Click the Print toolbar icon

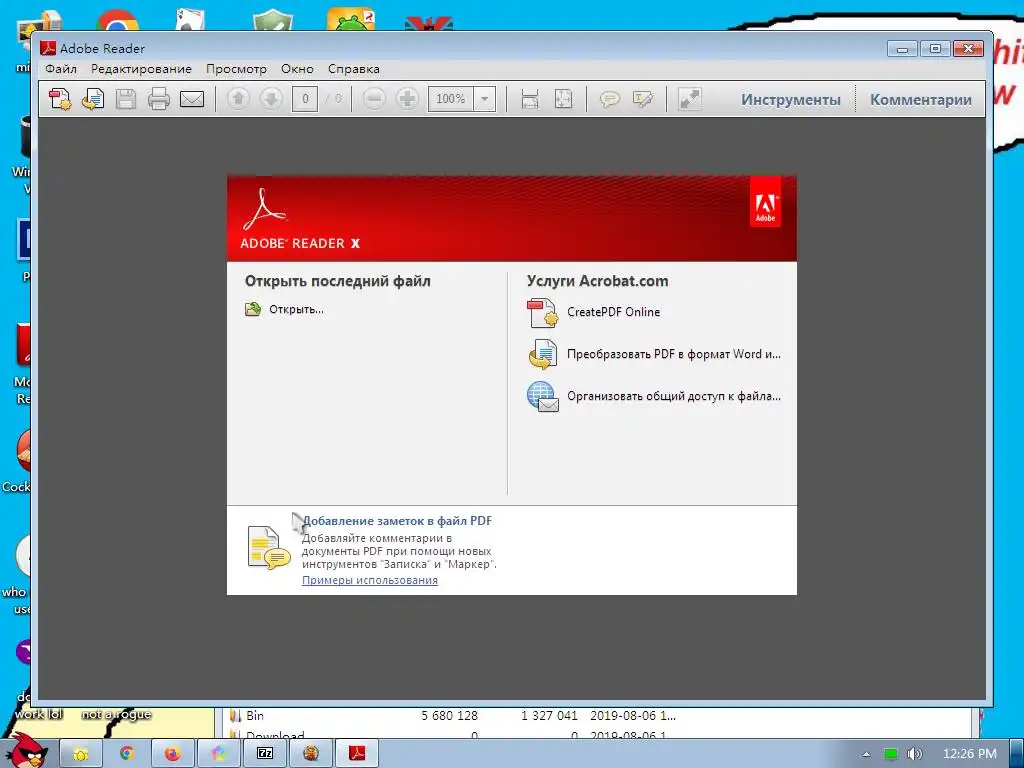tap(159, 99)
